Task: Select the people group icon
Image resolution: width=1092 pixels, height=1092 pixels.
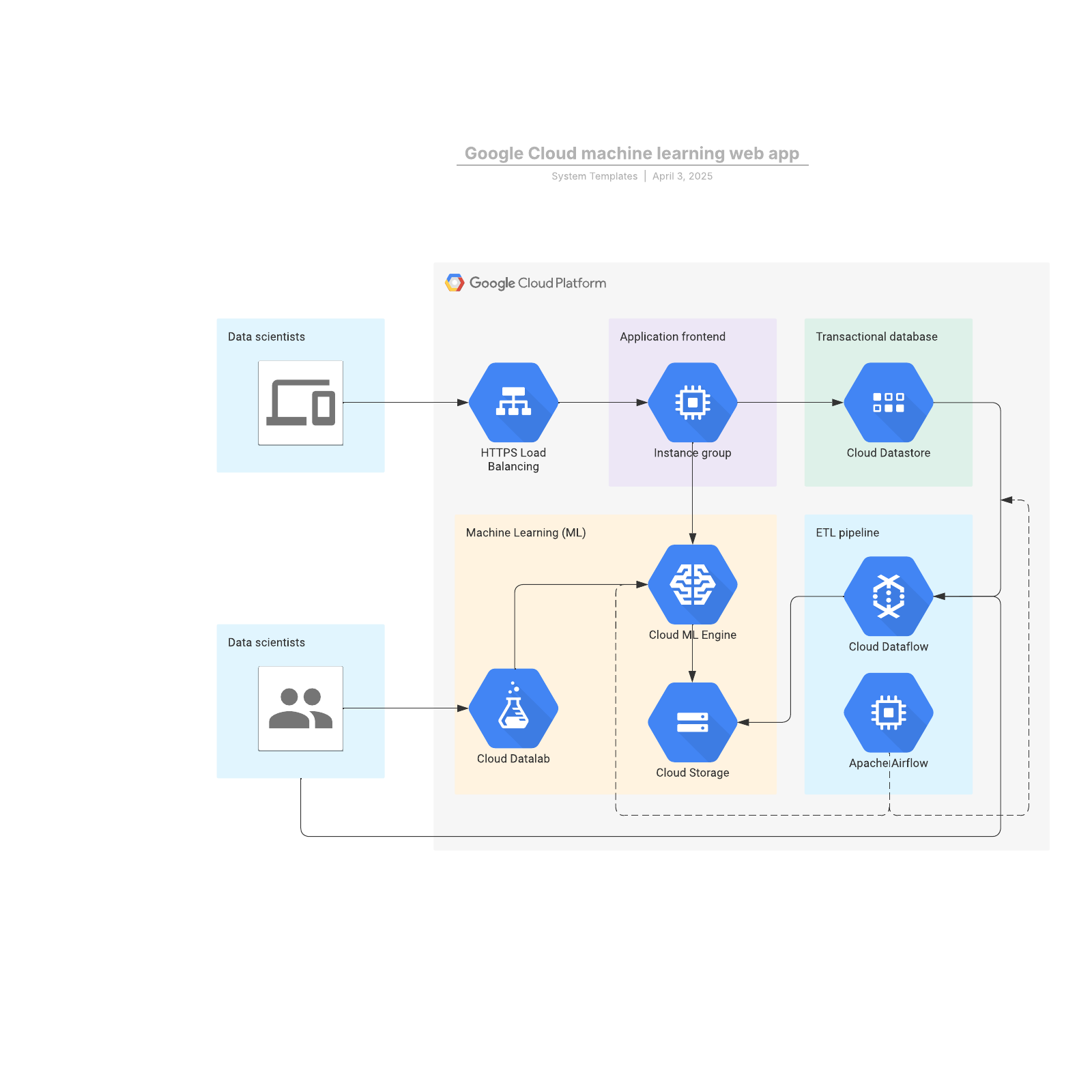Action: pyautogui.click(x=300, y=708)
